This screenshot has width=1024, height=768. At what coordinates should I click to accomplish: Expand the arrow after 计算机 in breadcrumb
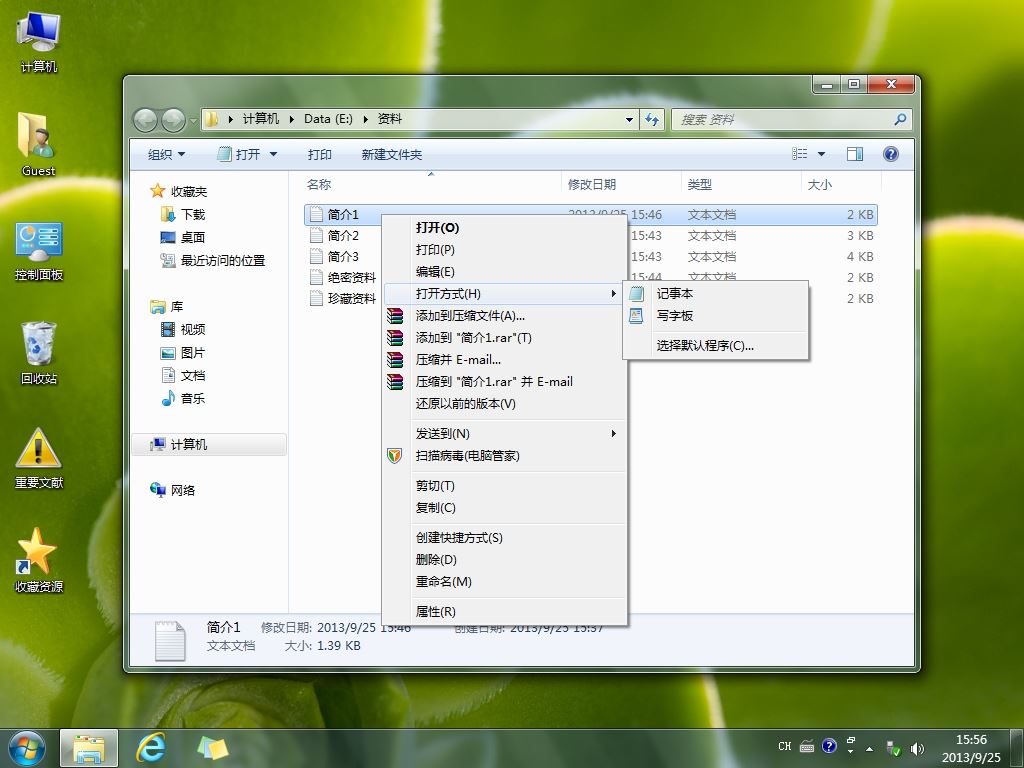291,120
